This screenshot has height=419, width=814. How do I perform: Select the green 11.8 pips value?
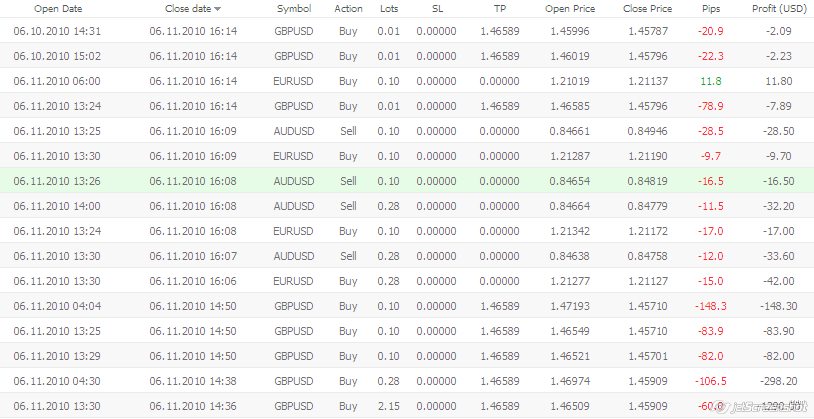pyautogui.click(x=711, y=81)
